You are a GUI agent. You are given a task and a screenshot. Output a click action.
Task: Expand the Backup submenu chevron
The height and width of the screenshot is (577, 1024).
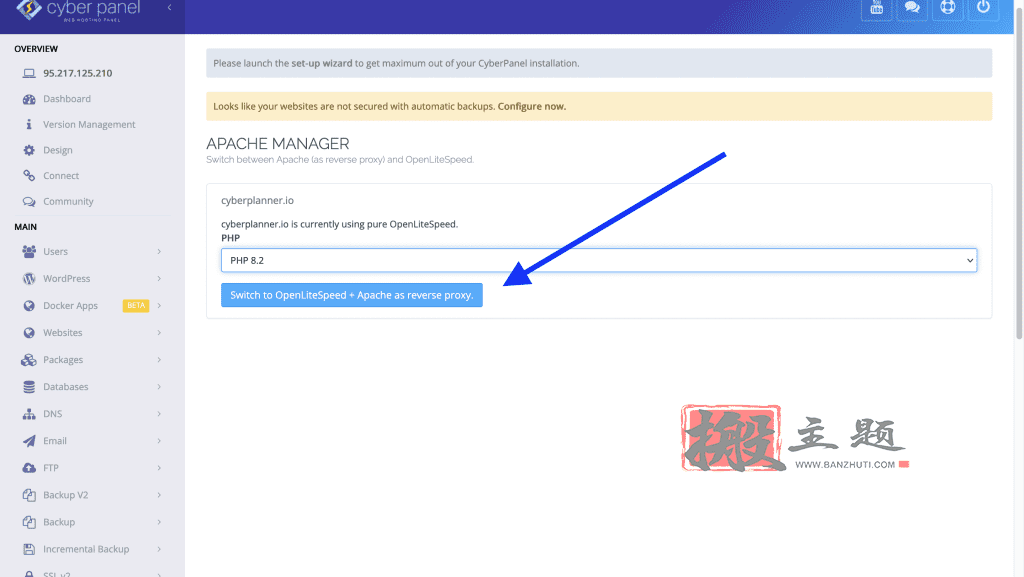(x=159, y=522)
